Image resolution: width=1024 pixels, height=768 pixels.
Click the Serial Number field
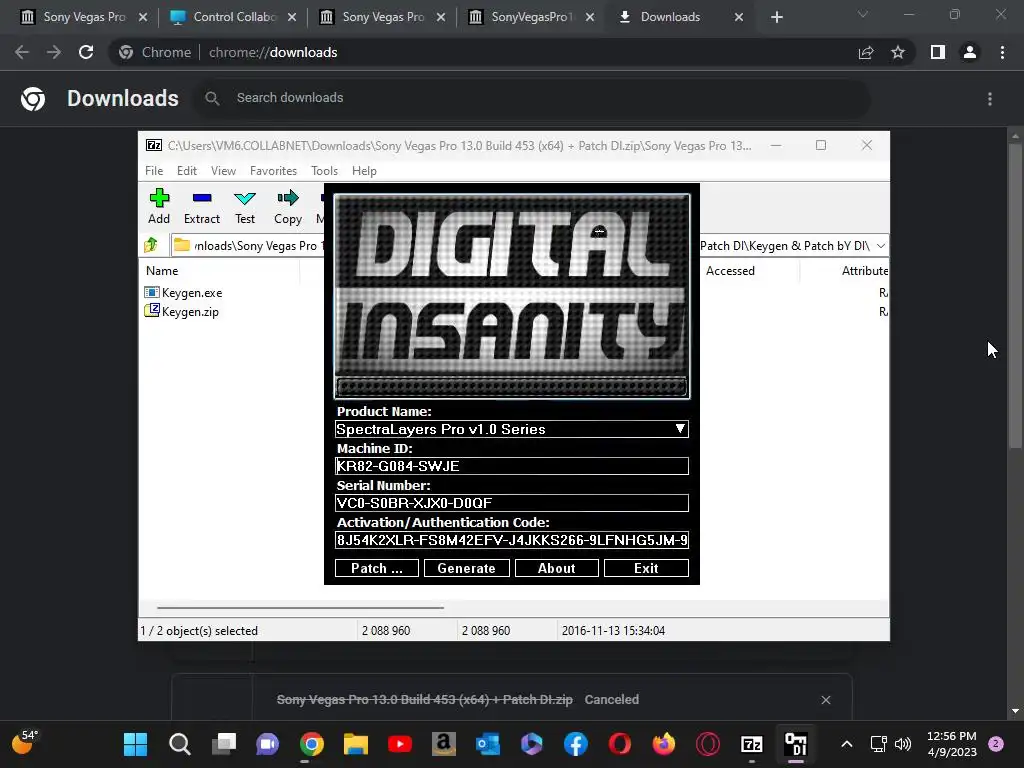coord(512,503)
